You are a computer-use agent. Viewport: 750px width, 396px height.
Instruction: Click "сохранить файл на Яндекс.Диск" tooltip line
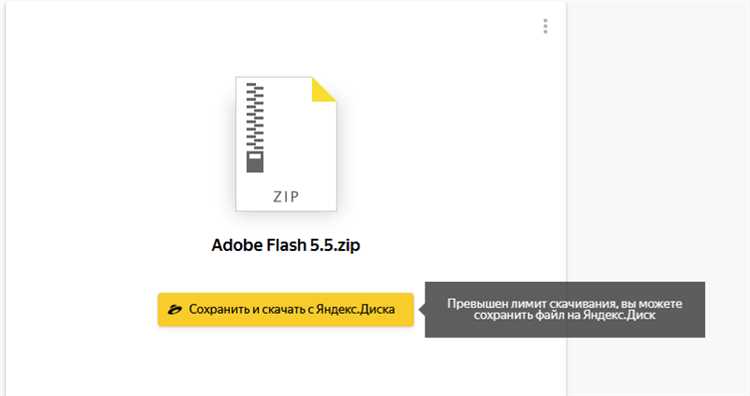(x=564, y=315)
